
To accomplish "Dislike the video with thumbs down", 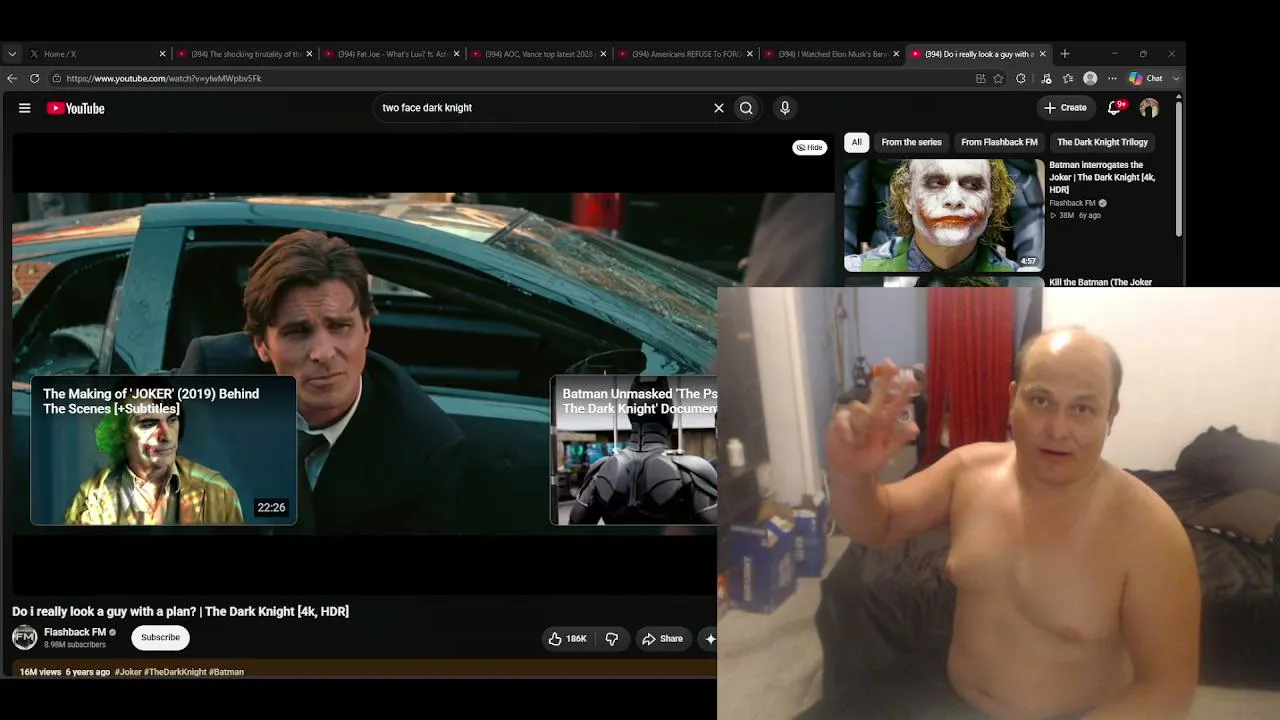I will click(x=612, y=639).
